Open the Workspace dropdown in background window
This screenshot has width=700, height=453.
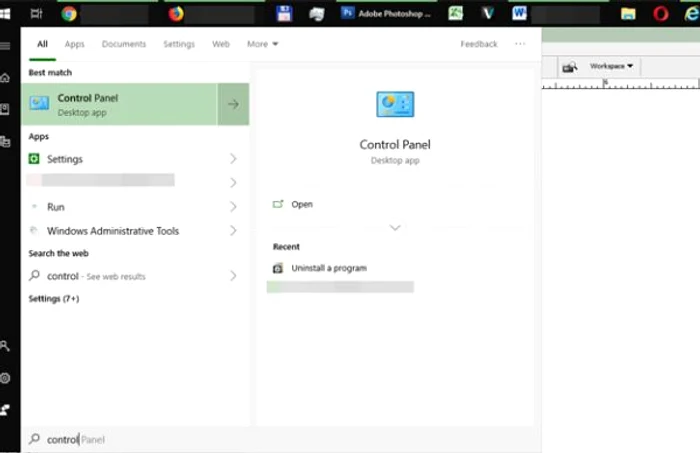(x=611, y=66)
